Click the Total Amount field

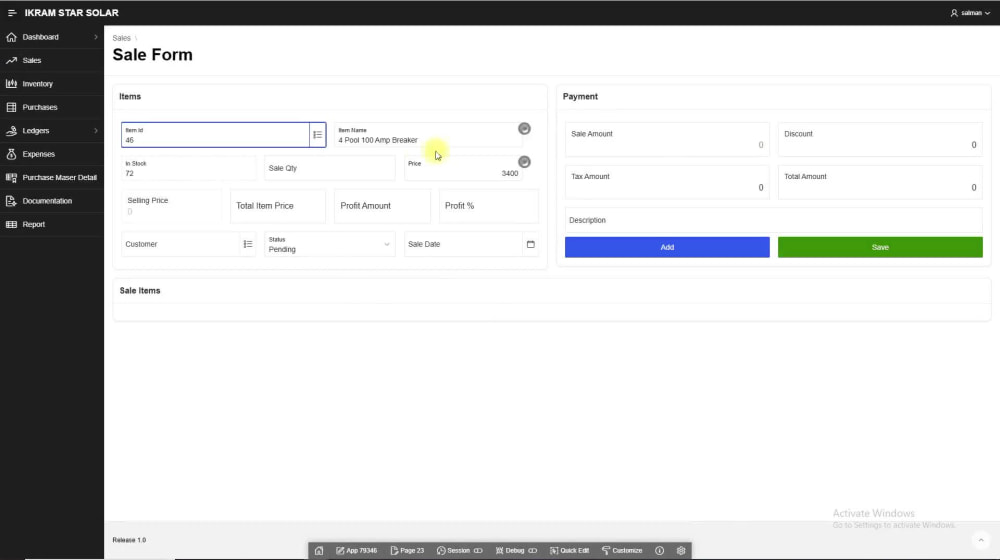pos(880,182)
